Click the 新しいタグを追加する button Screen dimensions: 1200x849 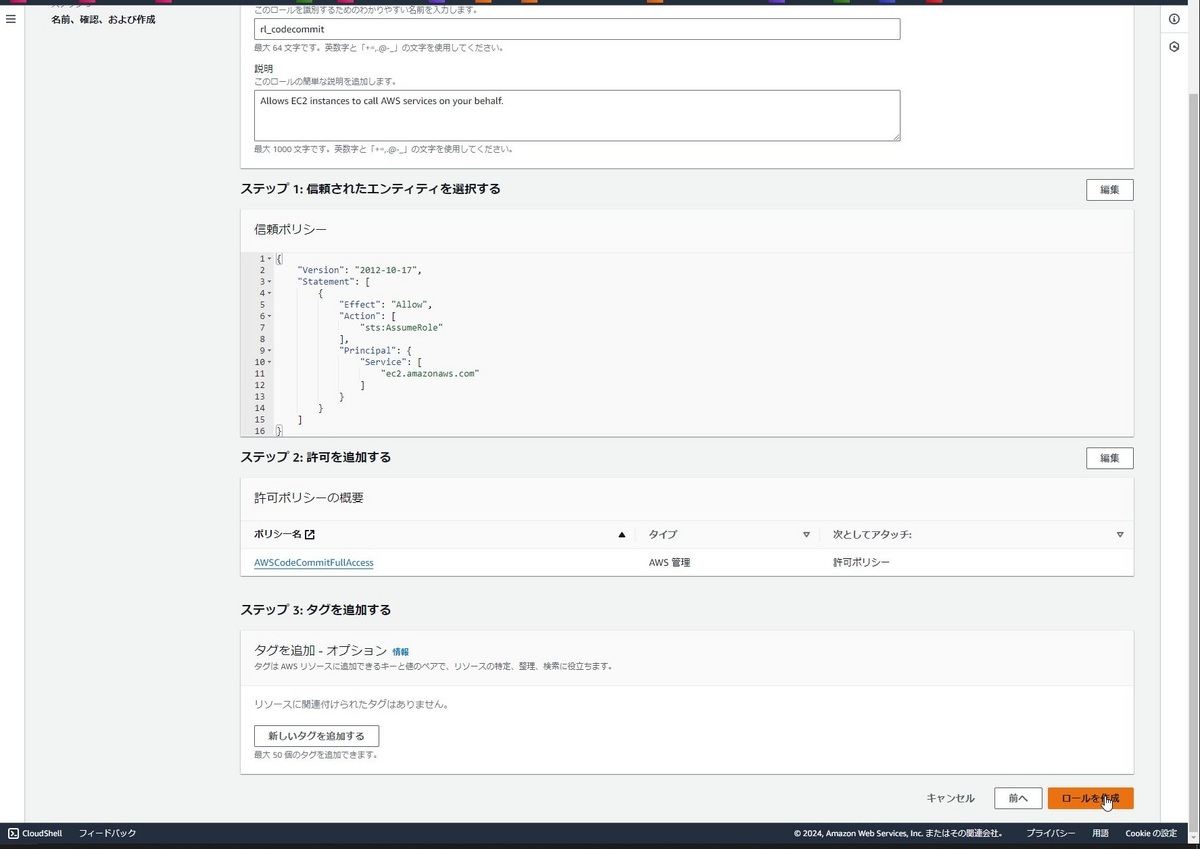point(316,735)
